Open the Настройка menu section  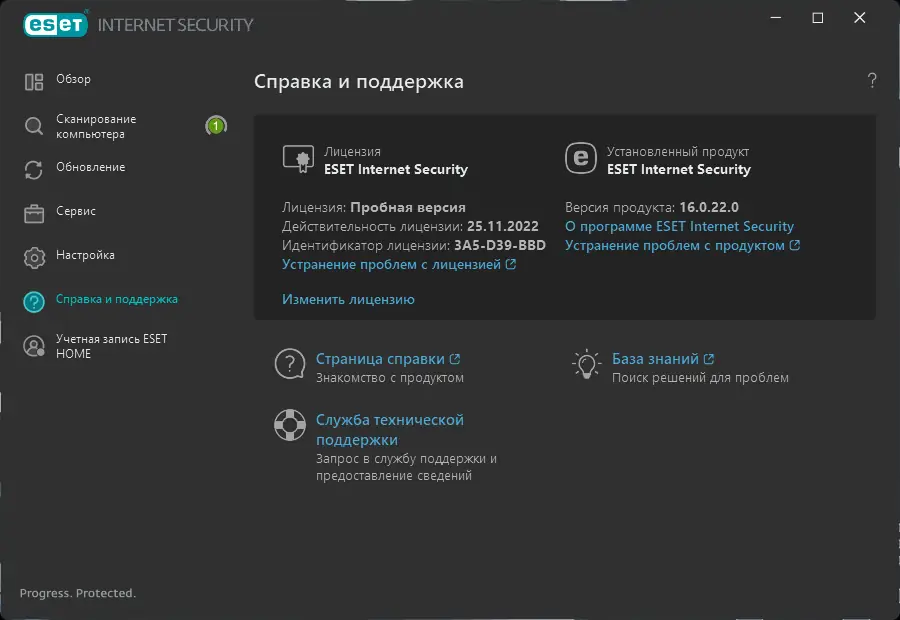(x=85, y=255)
